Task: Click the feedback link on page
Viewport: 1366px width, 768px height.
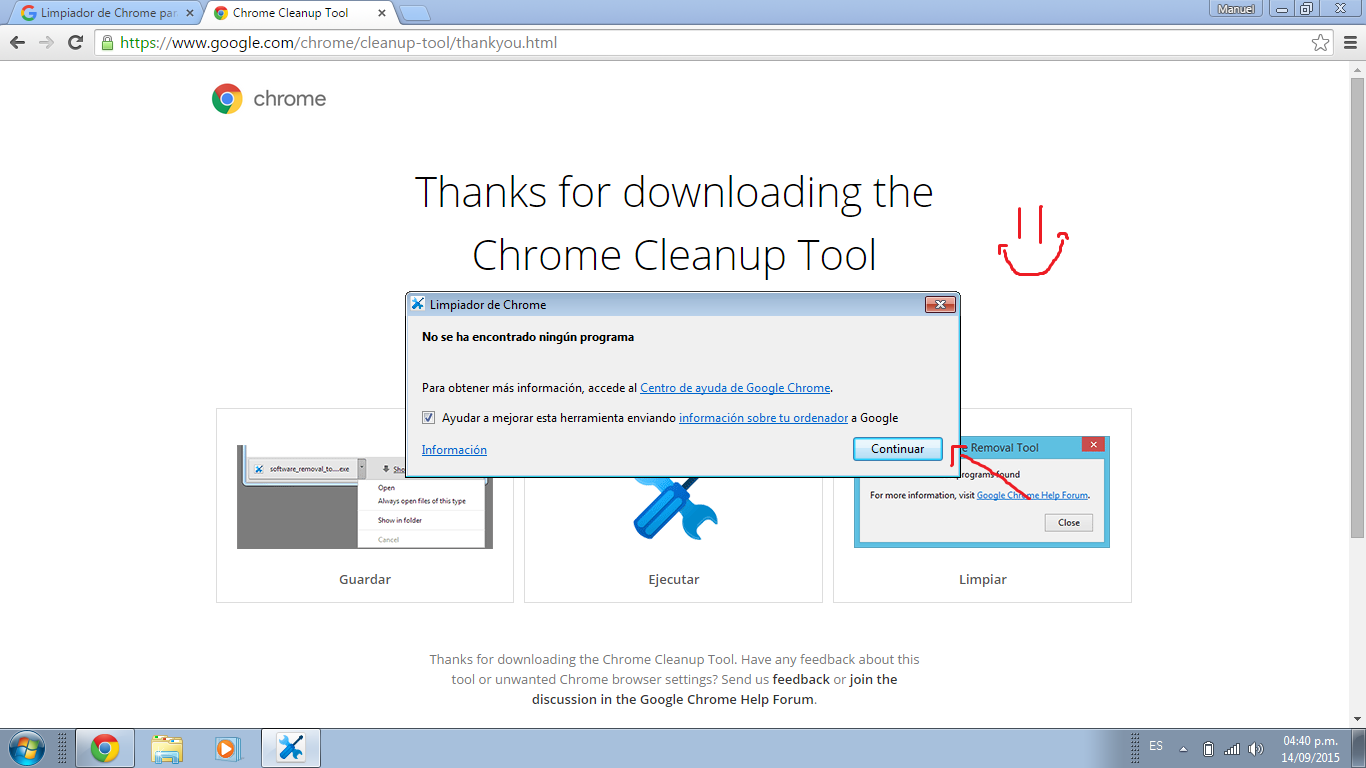Action: [x=801, y=679]
